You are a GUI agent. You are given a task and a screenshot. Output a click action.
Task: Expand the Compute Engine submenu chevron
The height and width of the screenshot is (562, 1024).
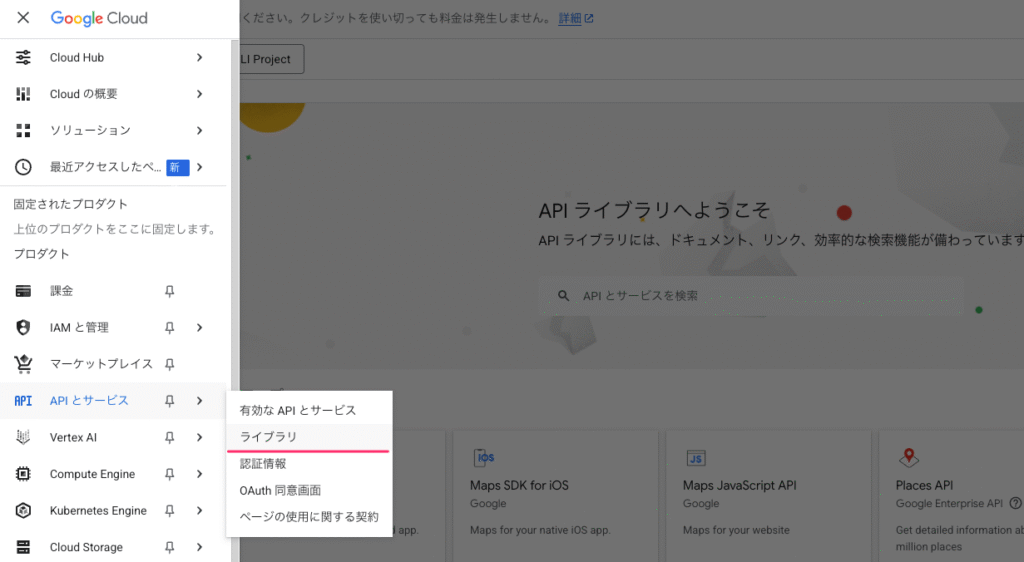(199, 474)
